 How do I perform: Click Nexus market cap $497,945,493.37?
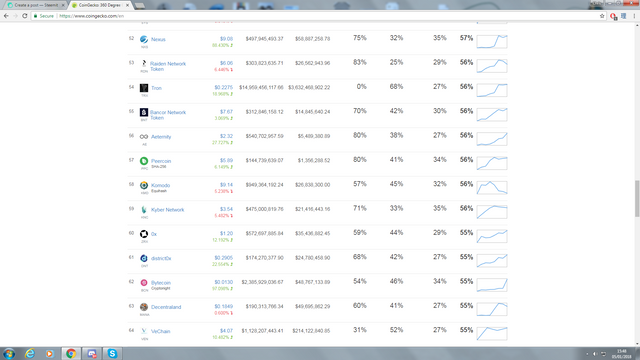pos(264,39)
